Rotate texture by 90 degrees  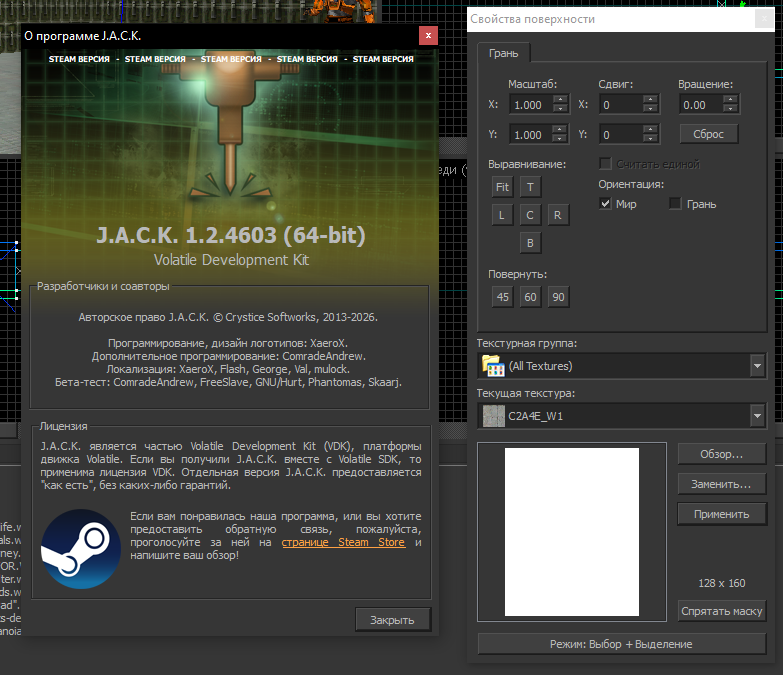click(558, 297)
